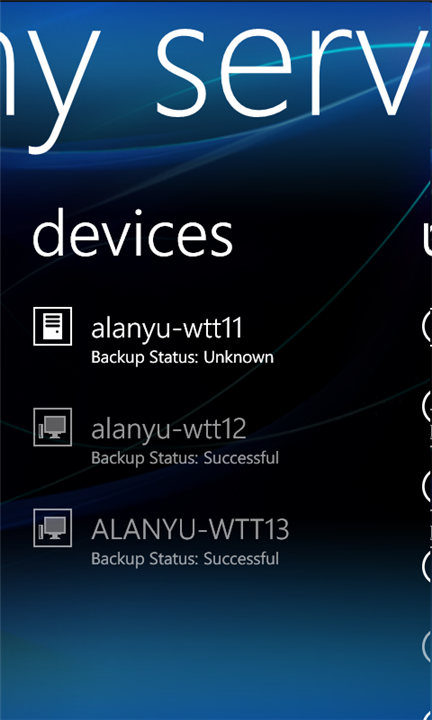Click the dimmed lowest cut-off circle icon
The image size is (432, 720).
click(x=426, y=646)
